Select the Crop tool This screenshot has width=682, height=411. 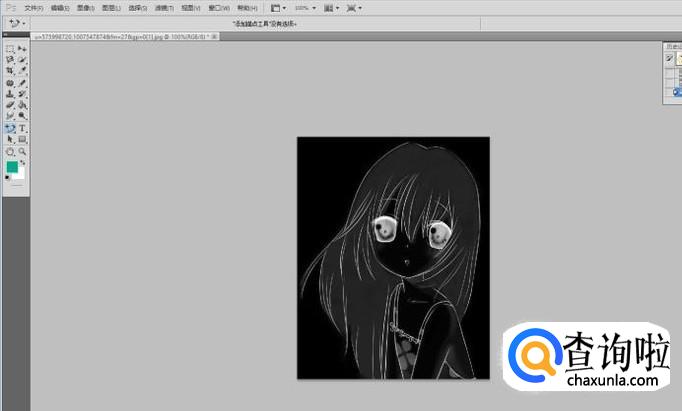[10, 71]
